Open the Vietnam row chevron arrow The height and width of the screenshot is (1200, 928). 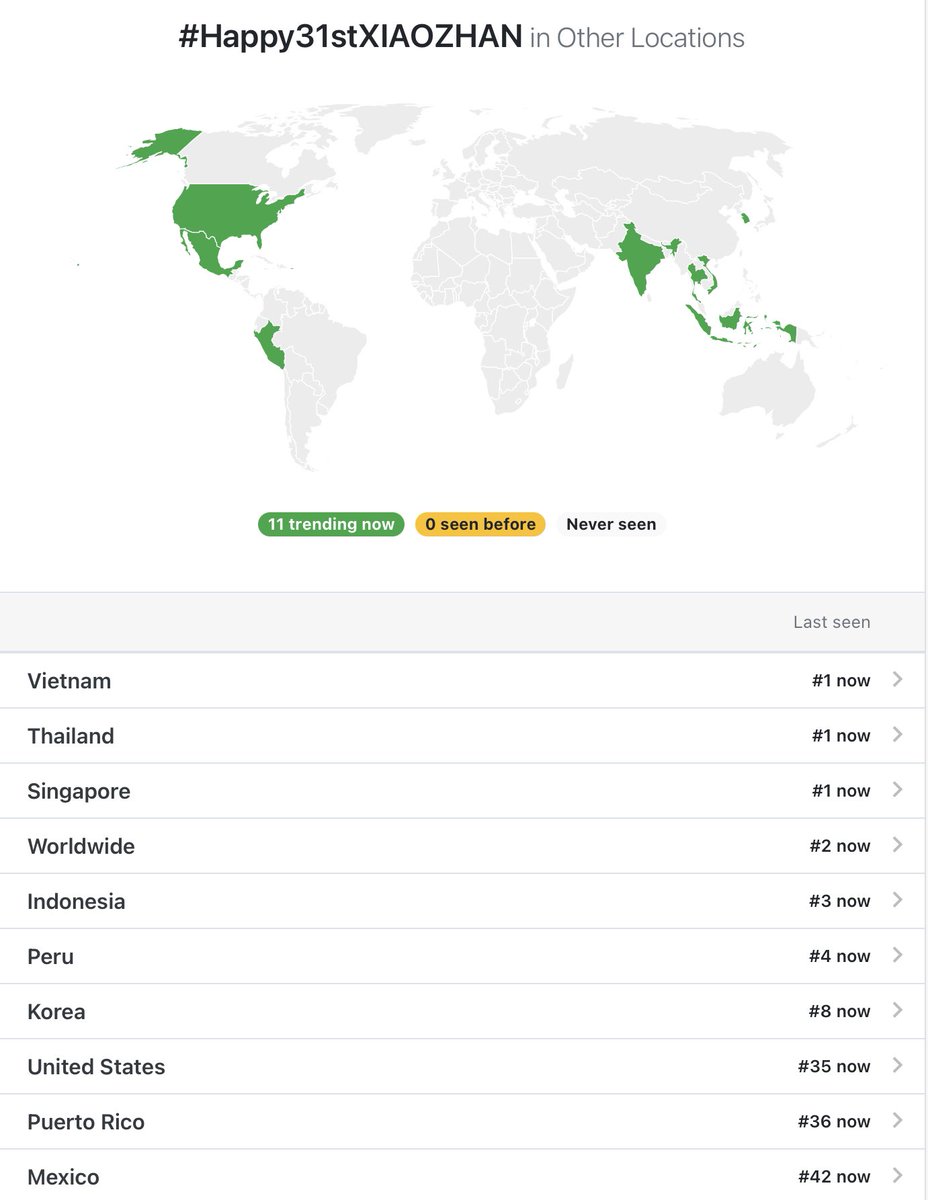click(x=897, y=680)
